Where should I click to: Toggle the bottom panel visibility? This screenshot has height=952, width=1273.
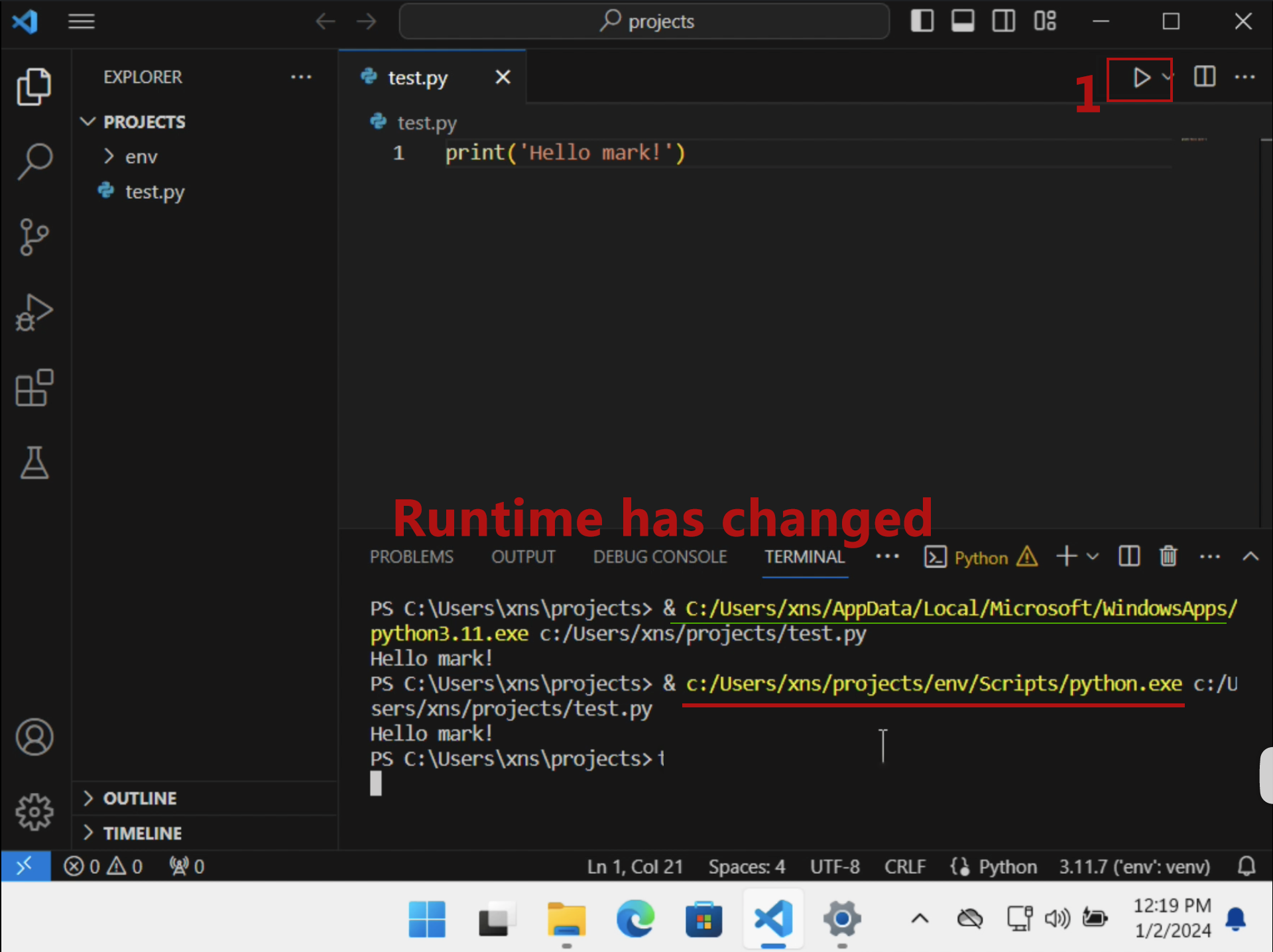click(x=963, y=21)
